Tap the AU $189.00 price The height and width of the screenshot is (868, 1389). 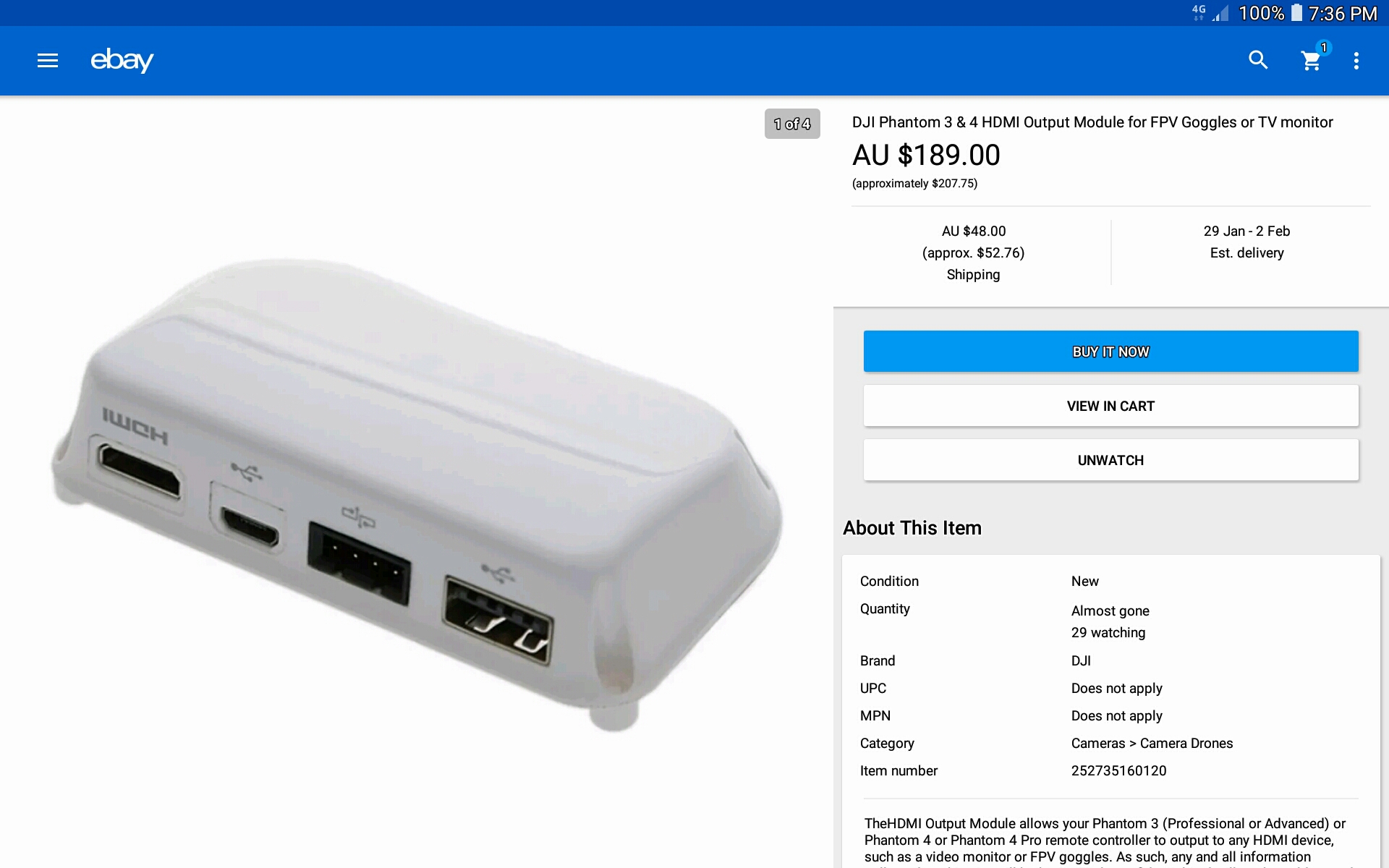[x=926, y=155]
